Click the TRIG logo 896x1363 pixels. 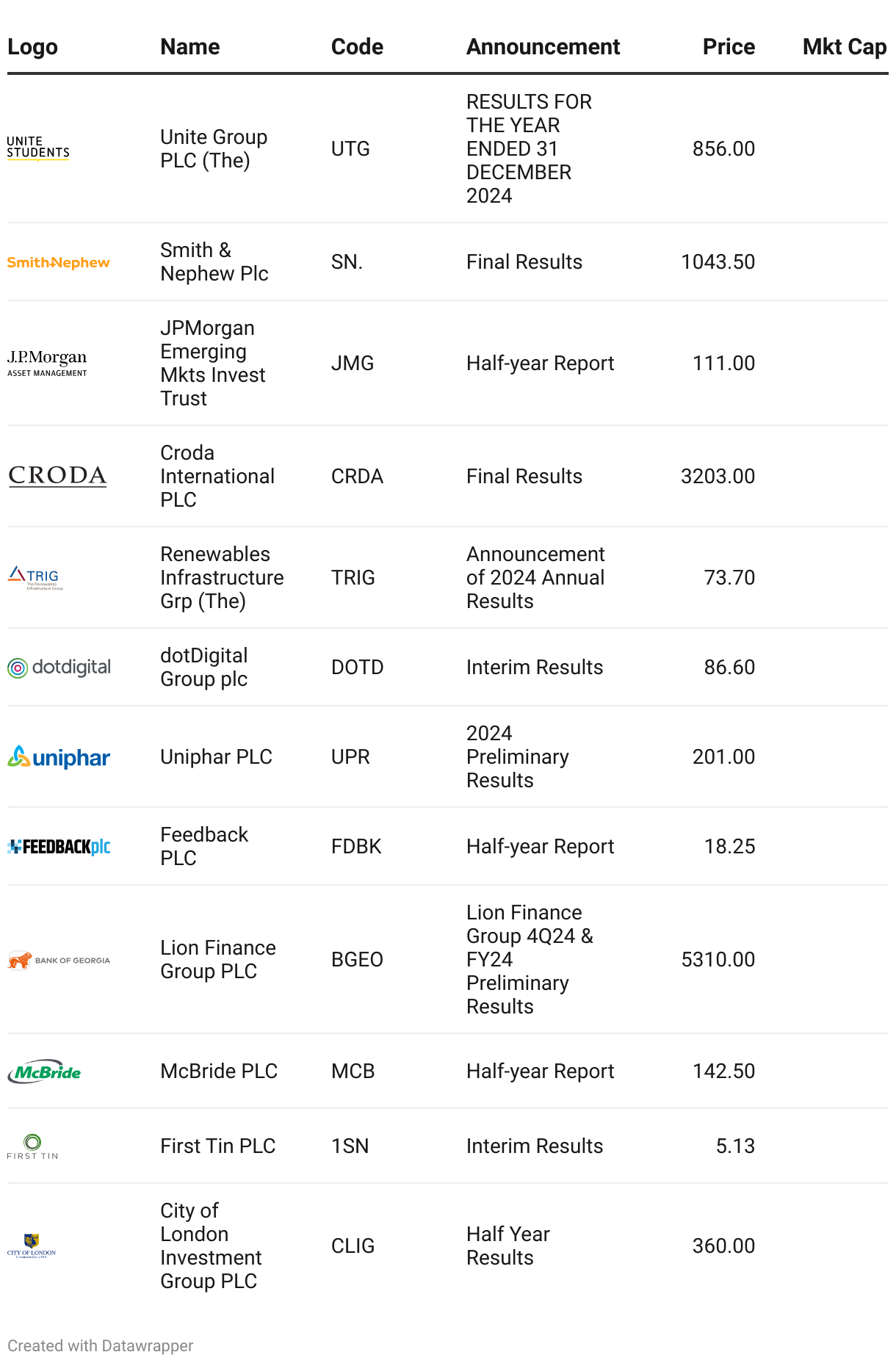35,578
